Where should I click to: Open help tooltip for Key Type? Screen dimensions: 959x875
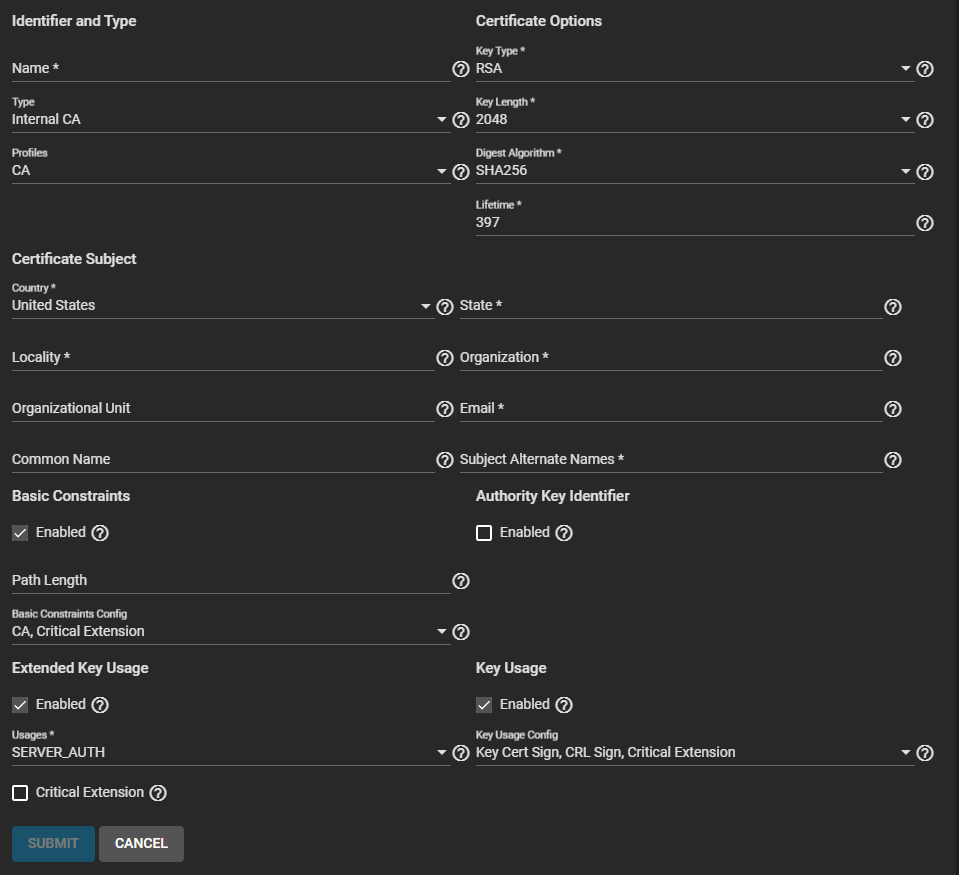[x=925, y=69]
